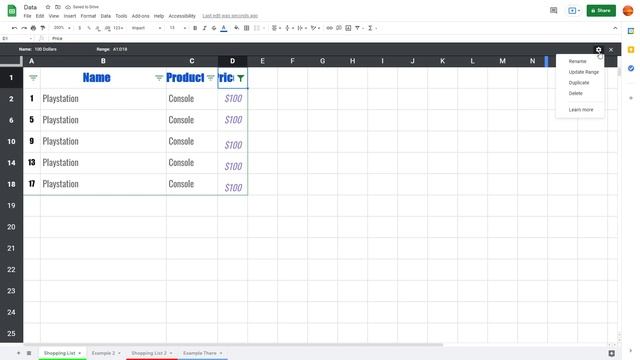Format as currency from toolbar
This screenshot has width=640, height=360.
pos(80,28)
